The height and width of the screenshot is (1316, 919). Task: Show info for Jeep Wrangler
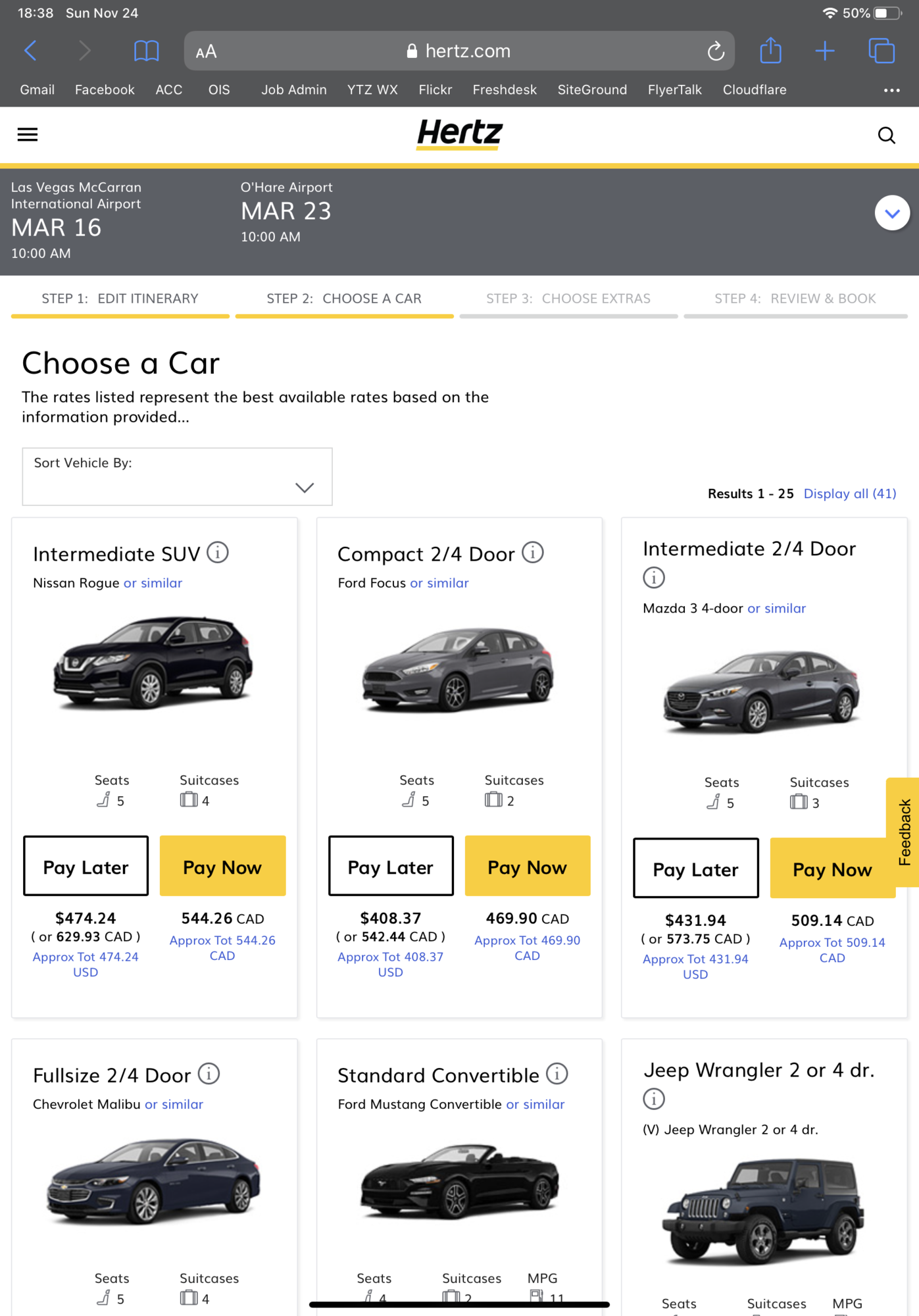[x=654, y=1099]
